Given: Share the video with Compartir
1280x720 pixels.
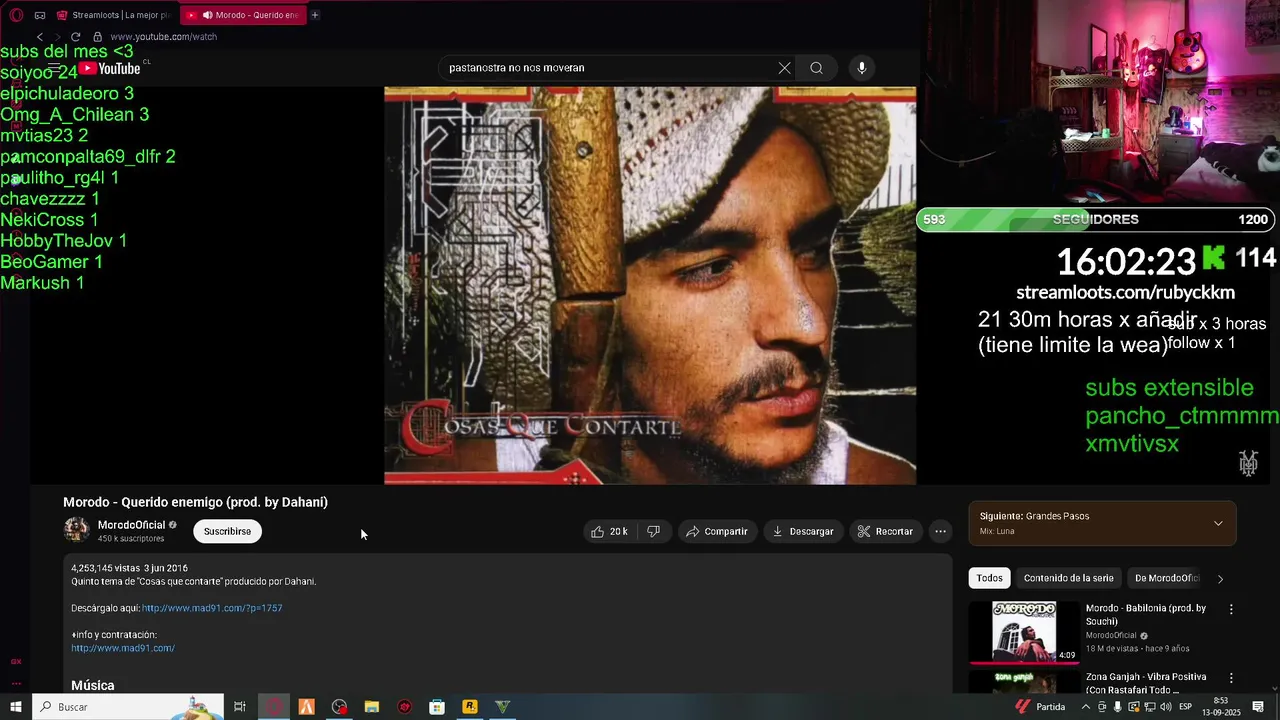Looking at the screenshot, I should point(716,531).
